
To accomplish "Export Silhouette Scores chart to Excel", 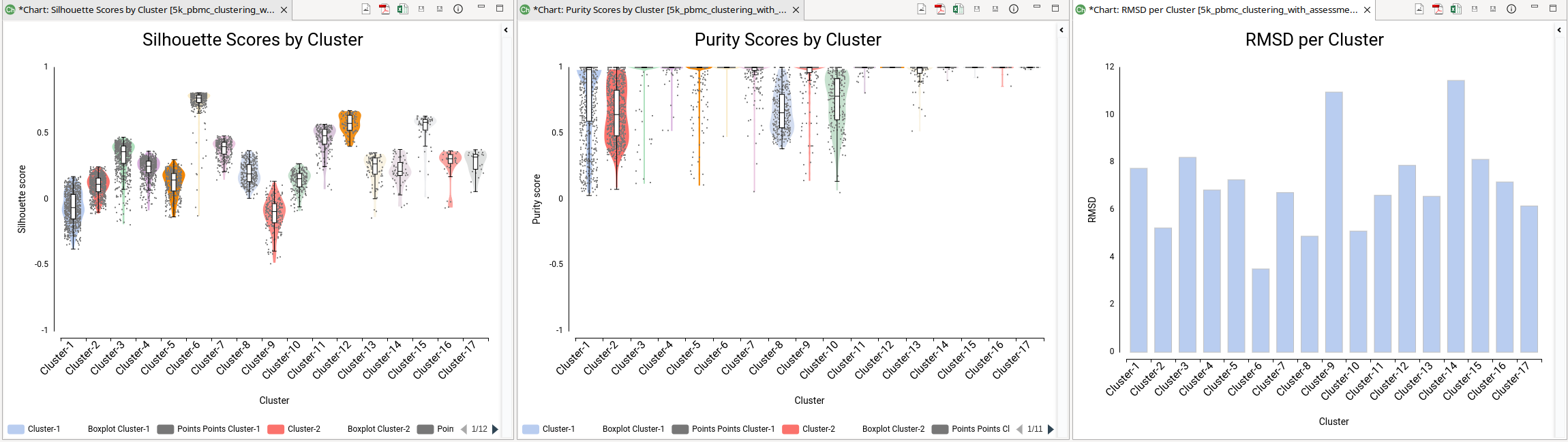I will (x=403, y=10).
